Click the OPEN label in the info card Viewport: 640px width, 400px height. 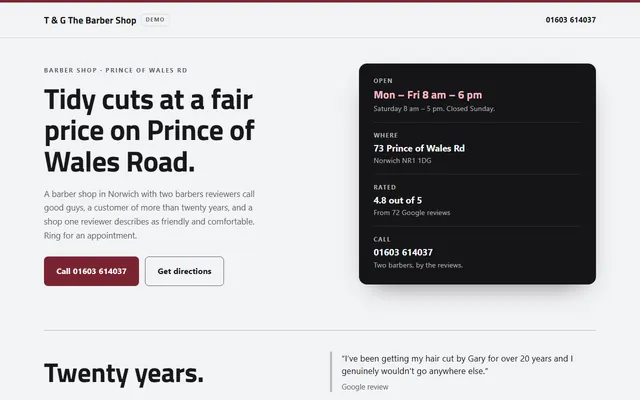(x=383, y=81)
